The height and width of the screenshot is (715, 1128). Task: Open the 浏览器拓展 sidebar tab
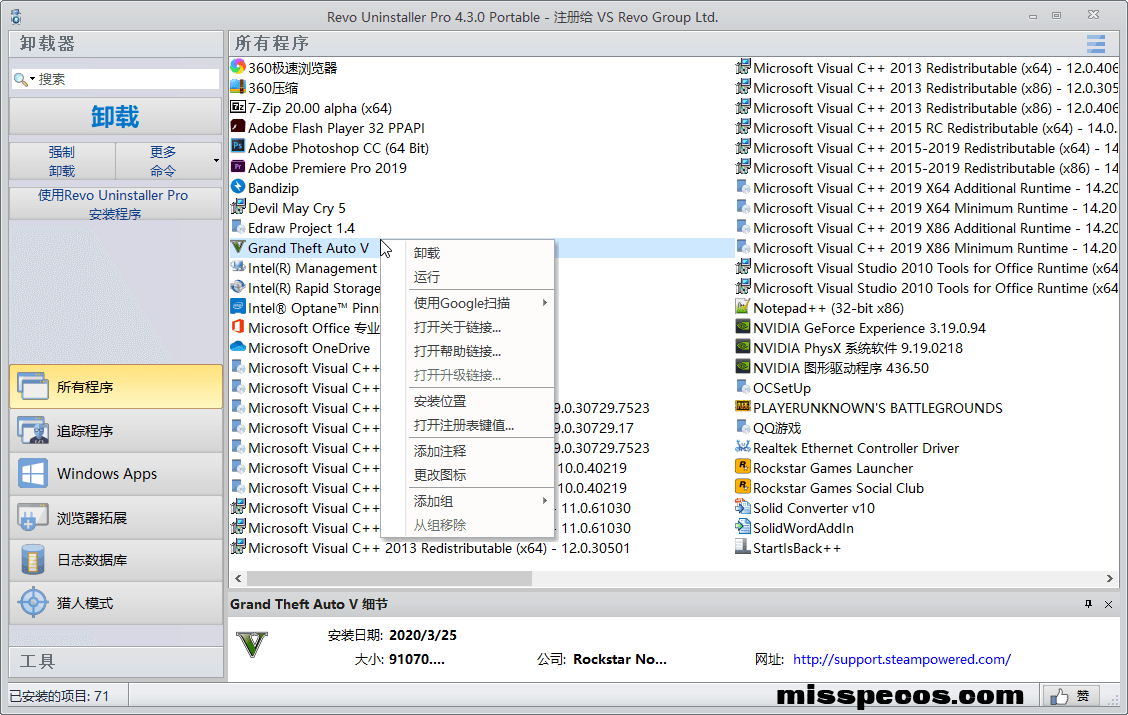coord(116,517)
